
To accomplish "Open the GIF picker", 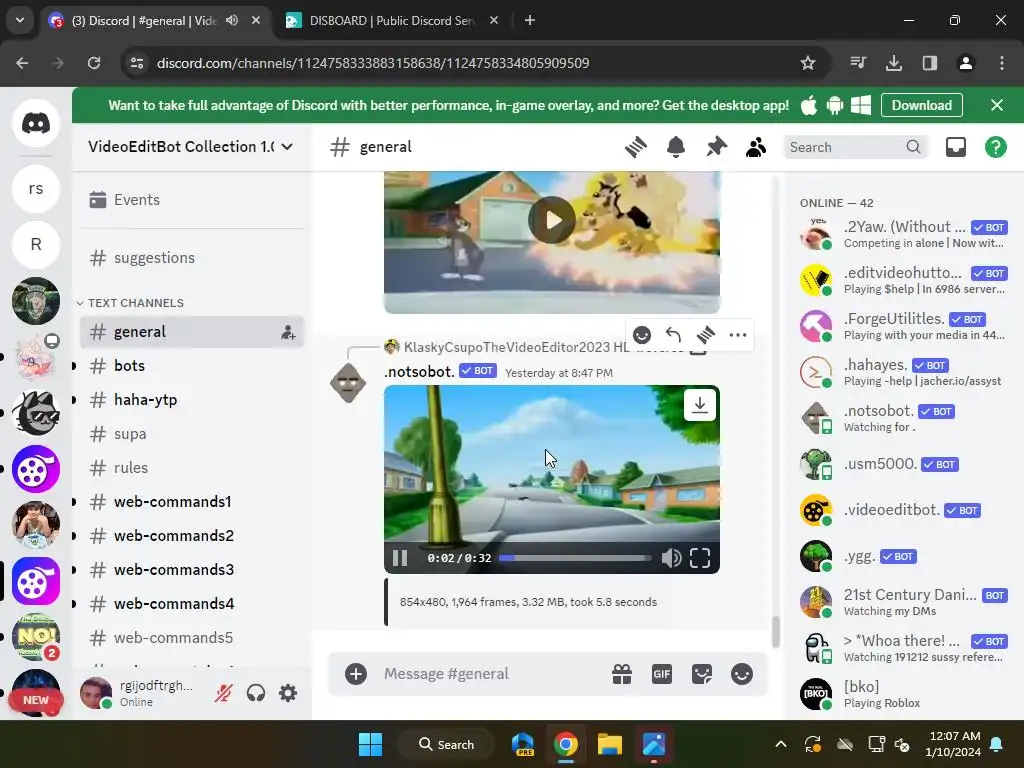I will [662, 674].
